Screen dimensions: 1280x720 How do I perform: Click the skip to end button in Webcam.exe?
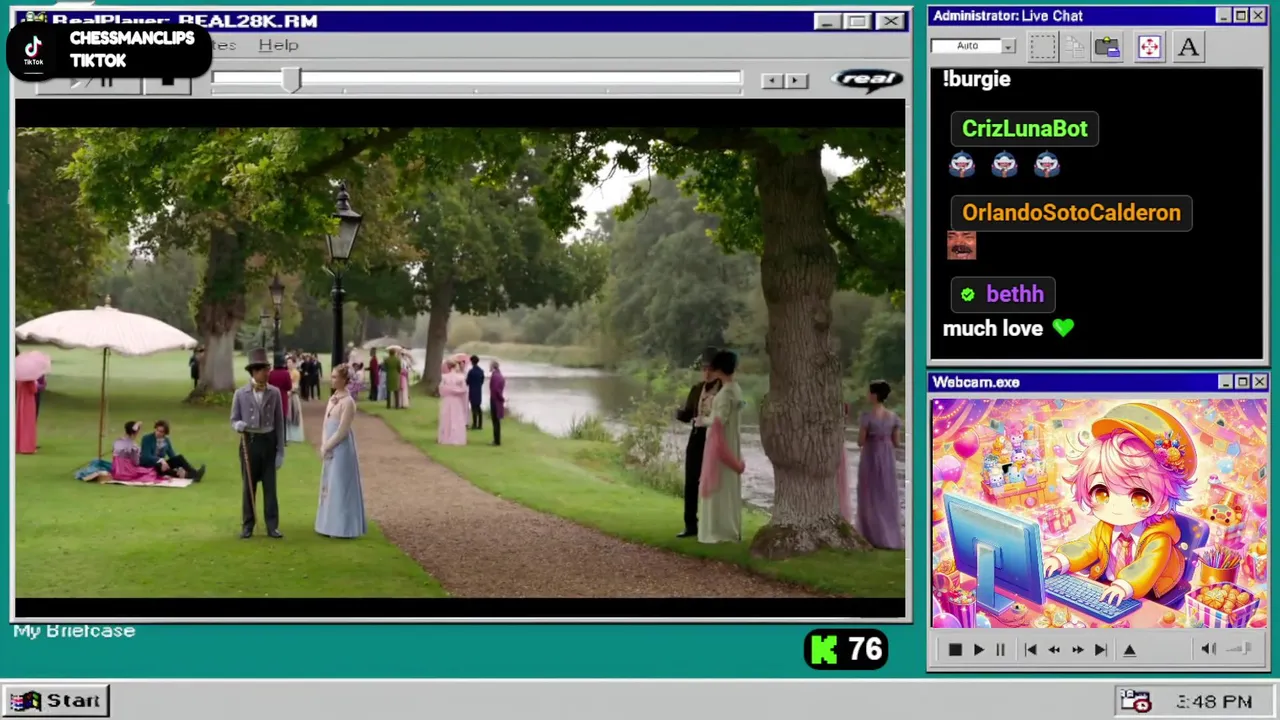coord(1100,650)
